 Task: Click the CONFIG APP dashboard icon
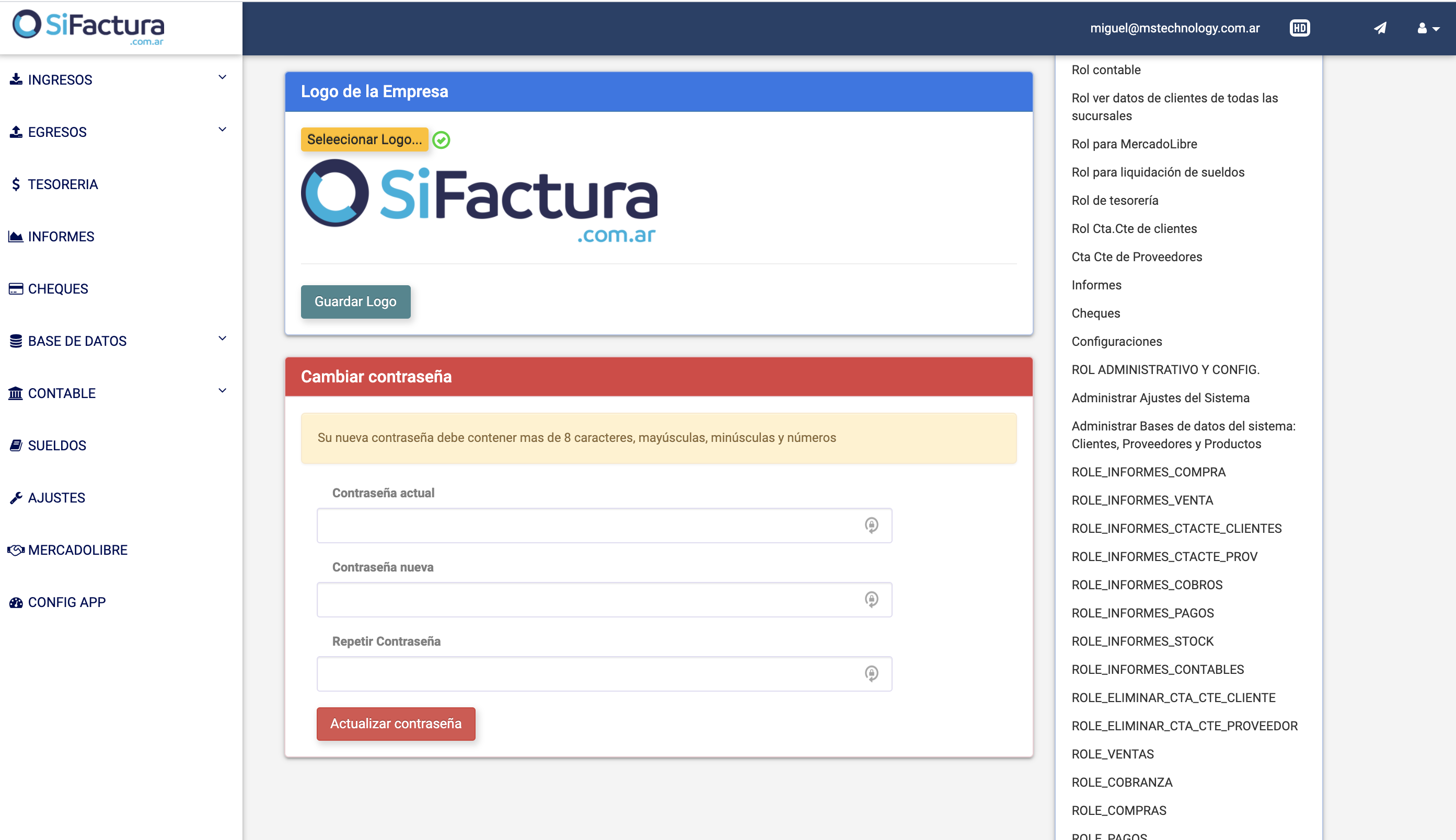point(16,602)
